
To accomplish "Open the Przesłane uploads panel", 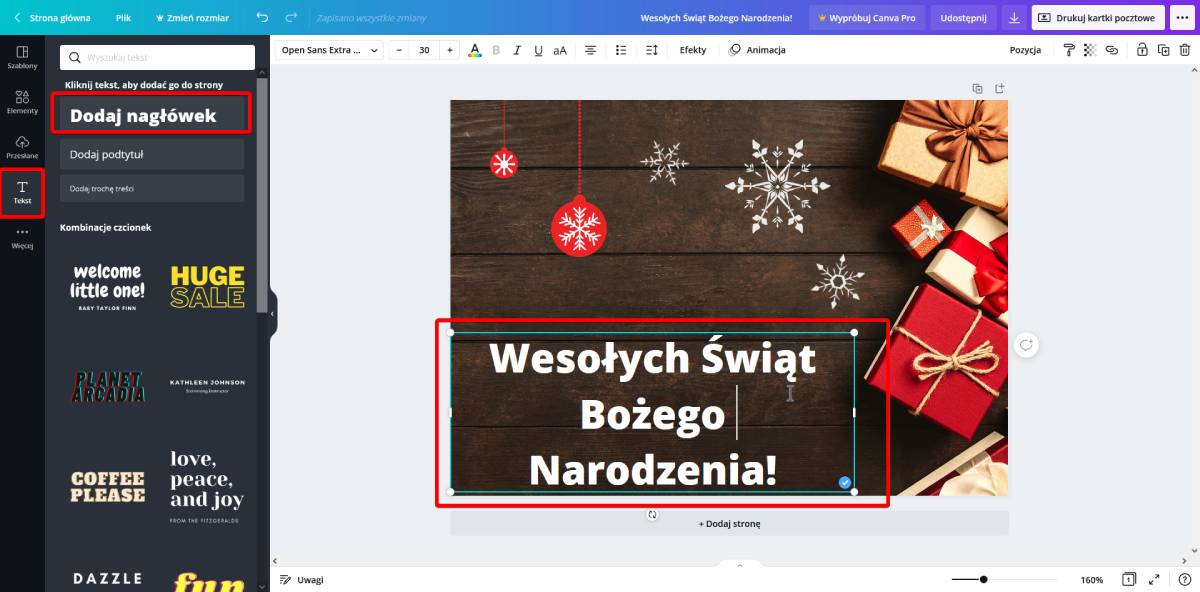I will [x=22, y=146].
